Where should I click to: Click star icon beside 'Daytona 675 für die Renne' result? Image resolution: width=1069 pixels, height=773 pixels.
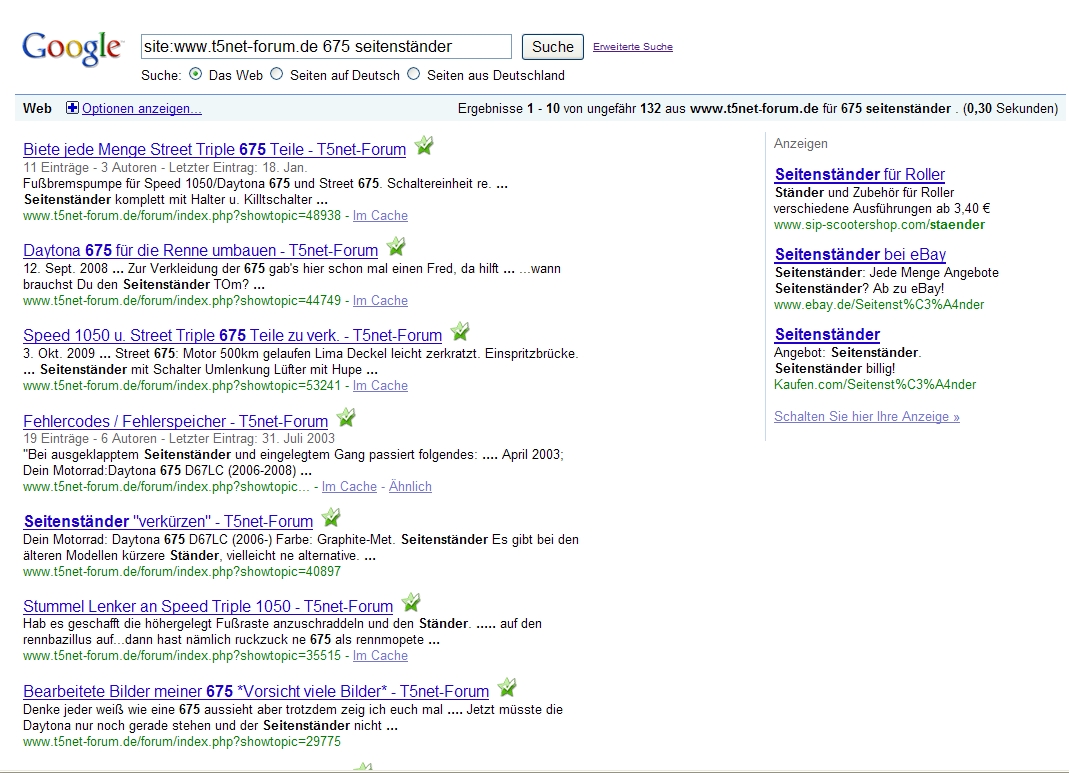point(396,246)
